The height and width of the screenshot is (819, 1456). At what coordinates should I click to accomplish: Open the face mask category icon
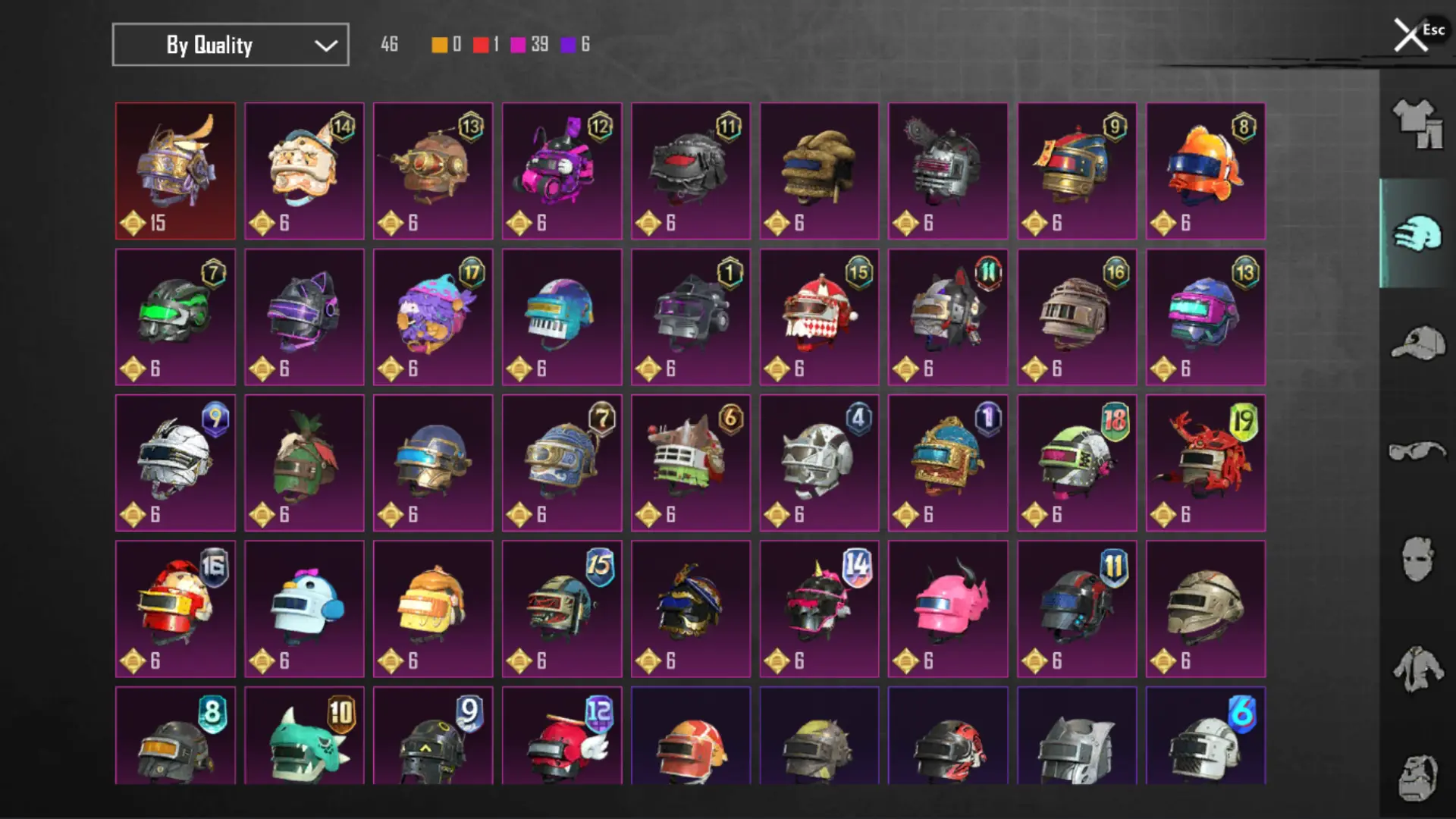[x=1417, y=560]
